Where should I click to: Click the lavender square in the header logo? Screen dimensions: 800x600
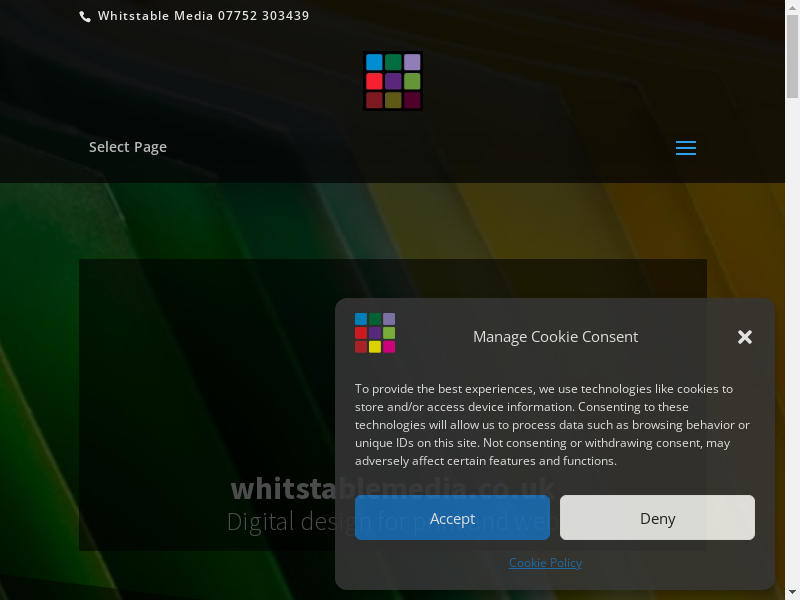click(412, 62)
